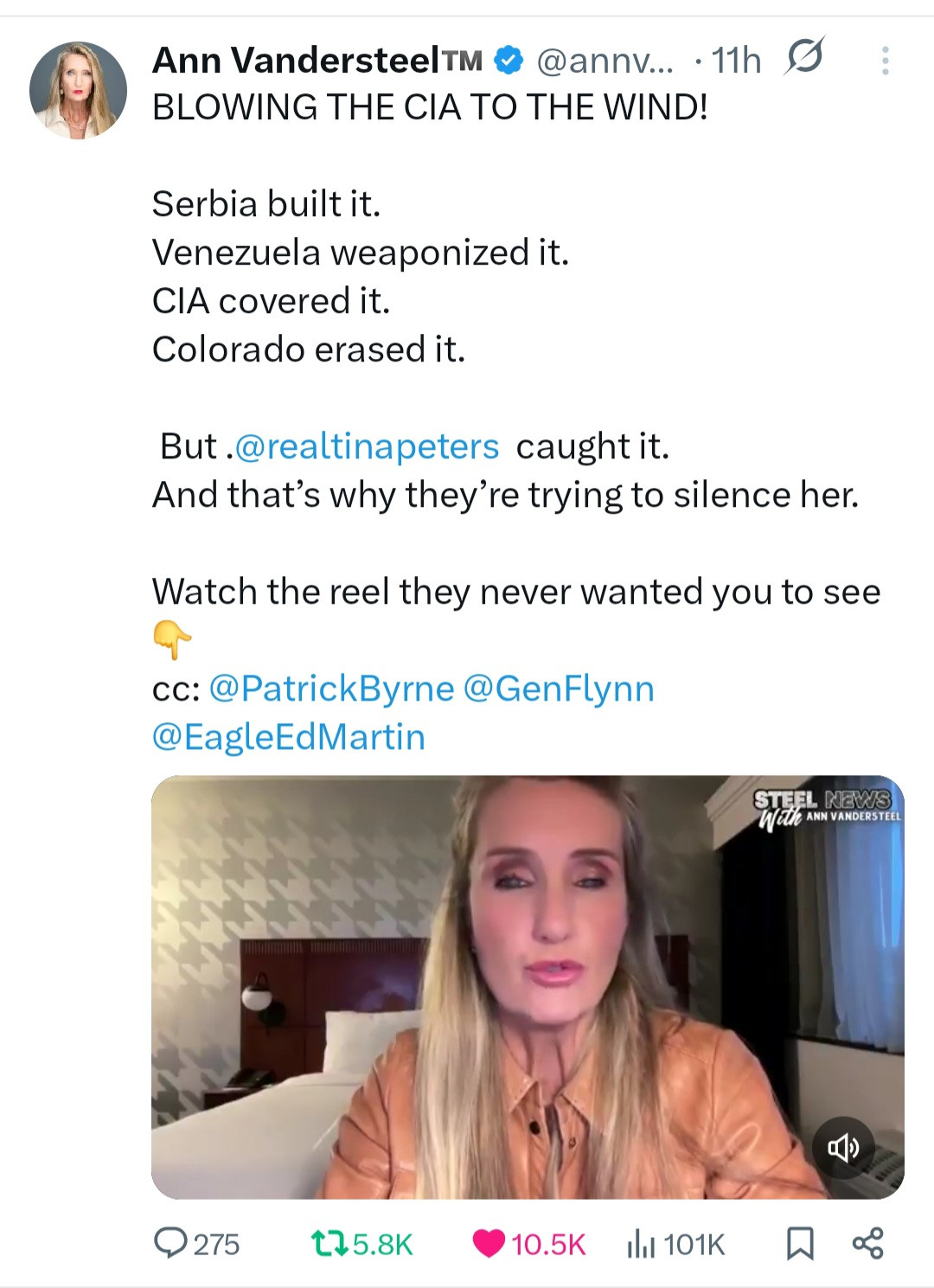Repost the tweet with 5.8K retweets
The height and width of the screenshot is (1288, 934).
(x=329, y=1243)
